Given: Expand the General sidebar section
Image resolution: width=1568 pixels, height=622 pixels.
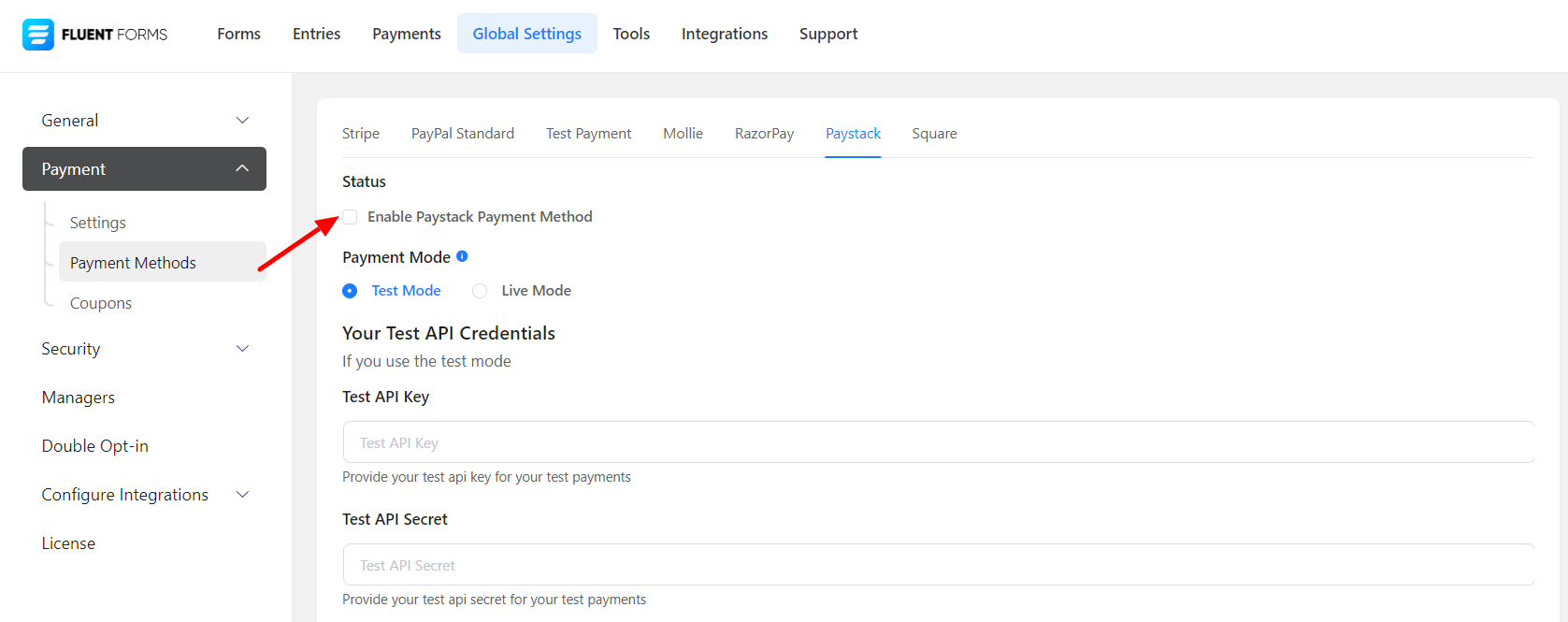Looking at the screenshot, I should (242, 121).
